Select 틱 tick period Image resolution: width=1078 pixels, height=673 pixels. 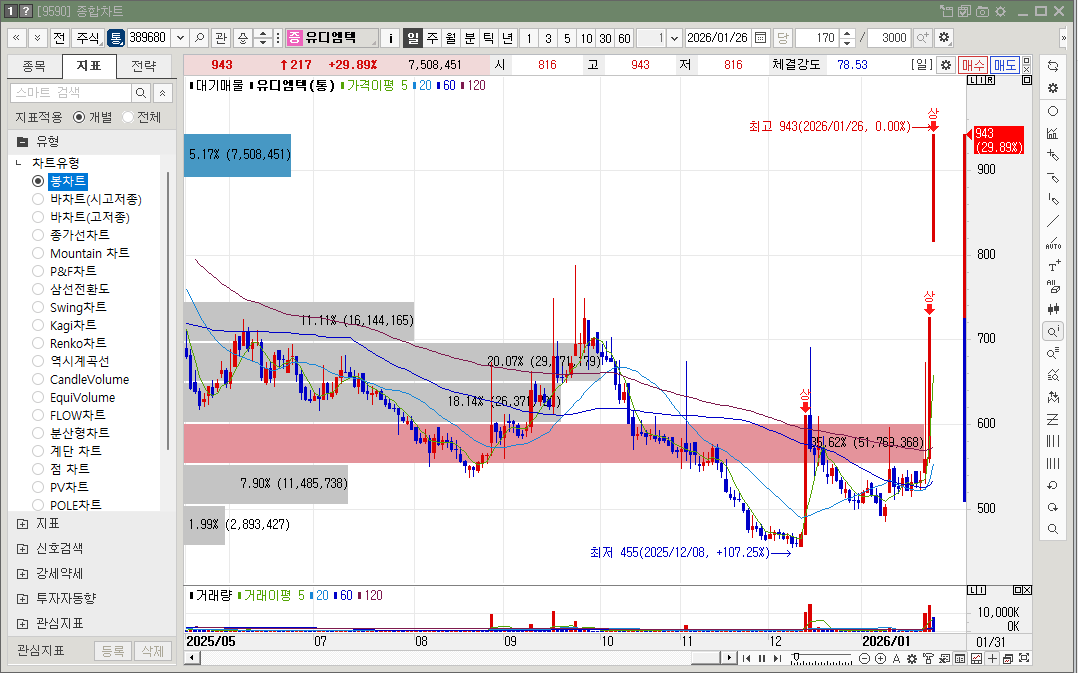pyautogui.click(x=488, y=38)
